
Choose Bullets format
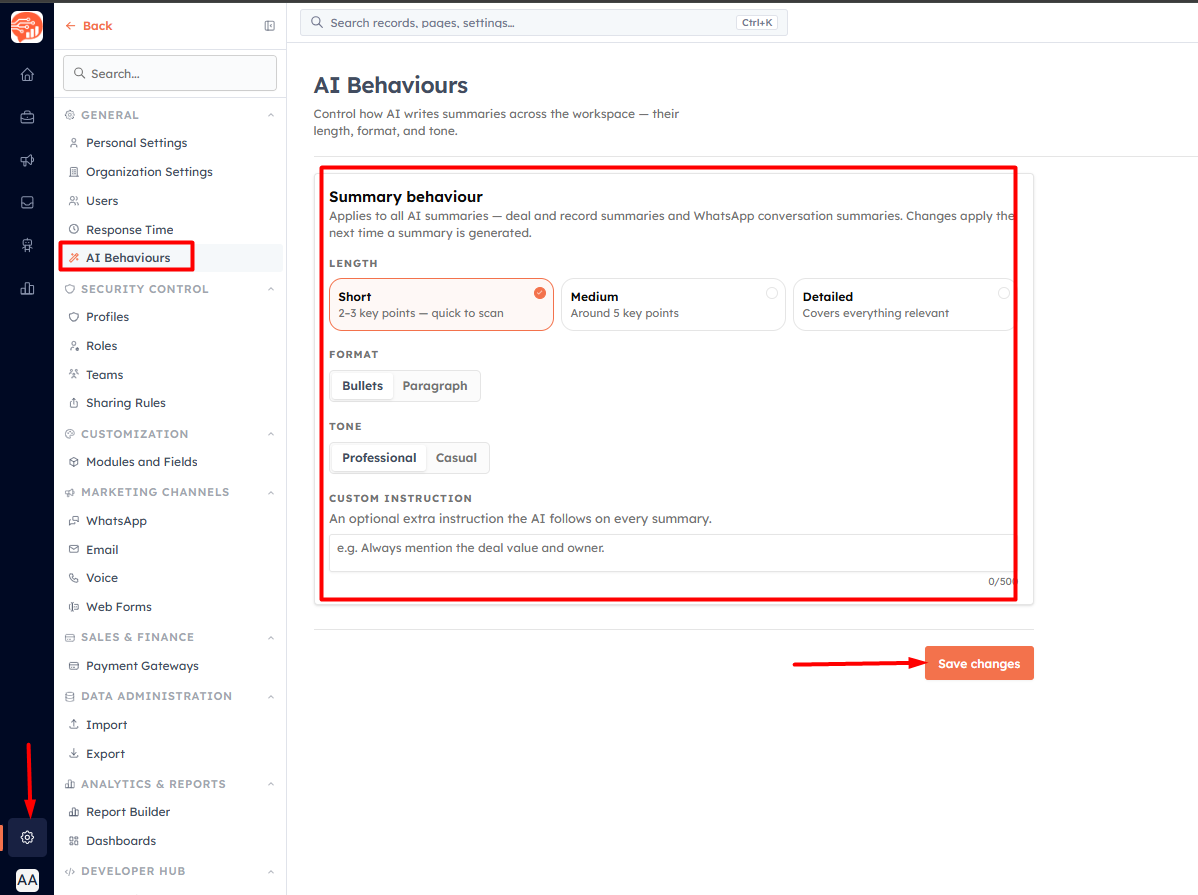[x=362, y=386]
